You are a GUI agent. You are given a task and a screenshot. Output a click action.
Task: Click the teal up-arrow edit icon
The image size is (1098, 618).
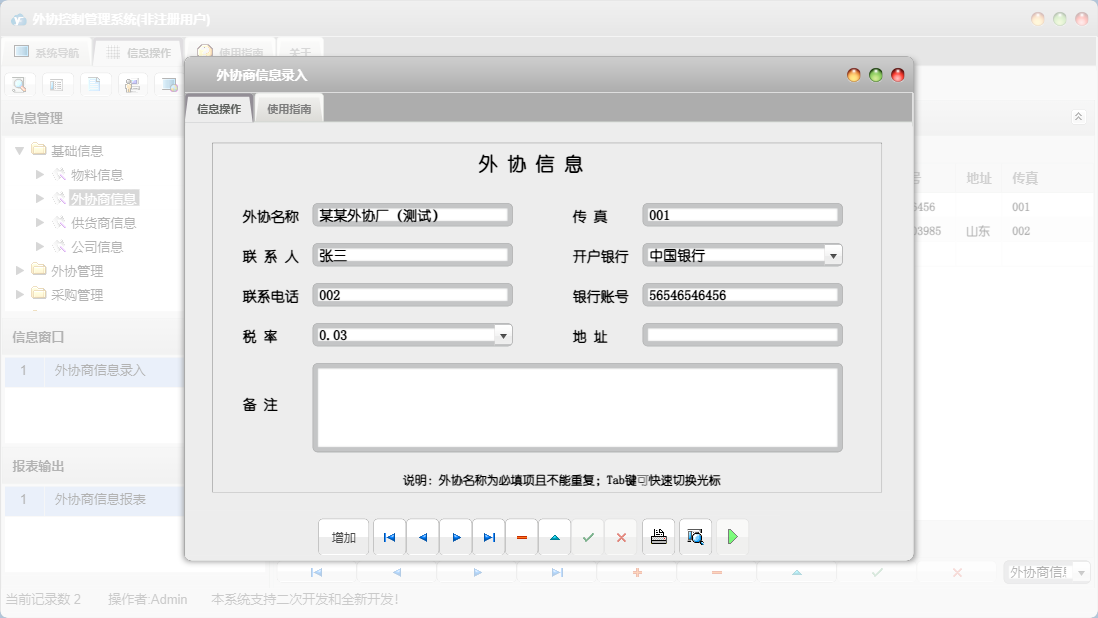pyautogui.click(x=555, y=538)
